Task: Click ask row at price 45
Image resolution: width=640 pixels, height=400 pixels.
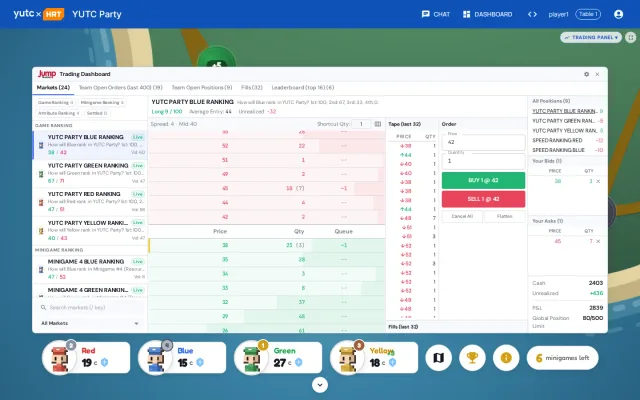Action: tap(267, 189)
